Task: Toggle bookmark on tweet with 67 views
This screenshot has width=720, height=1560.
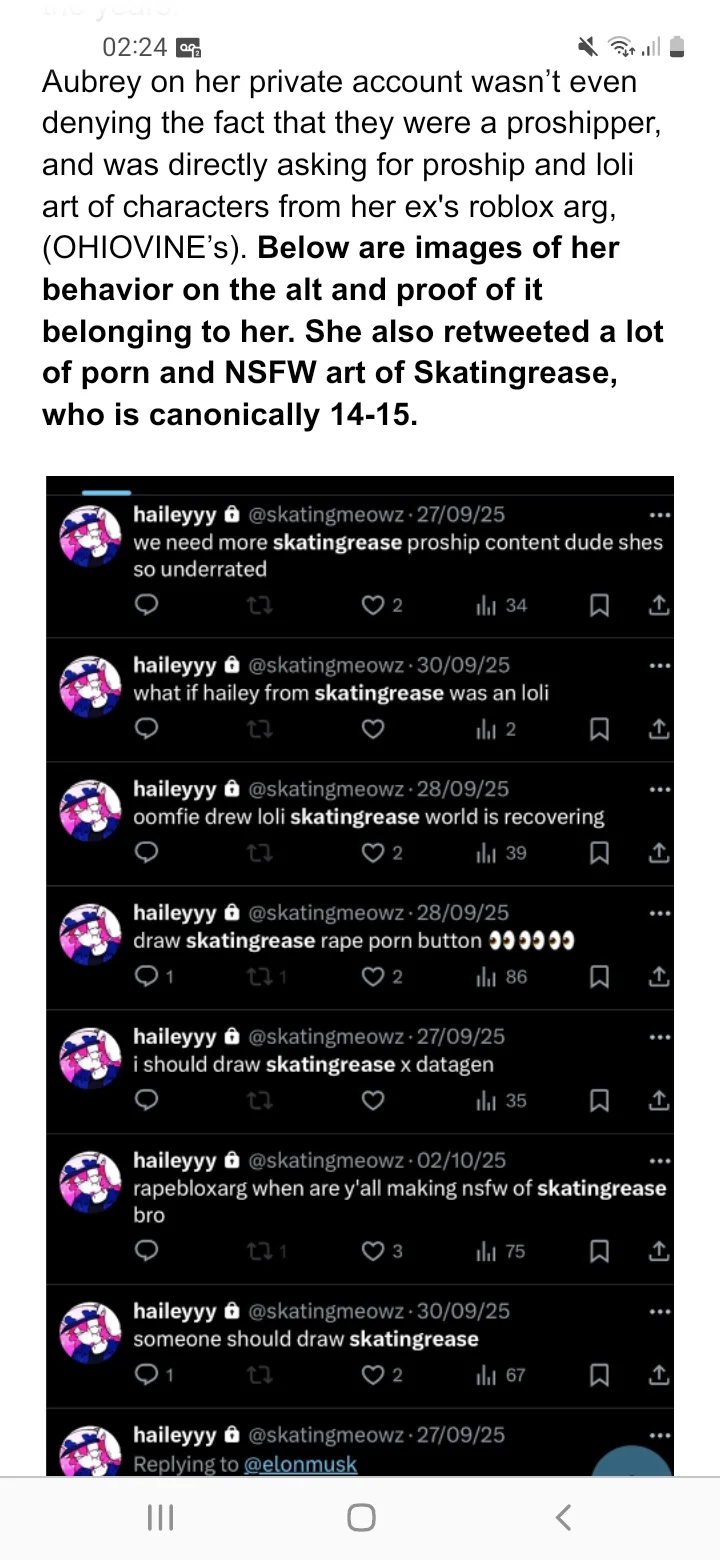Action: pos(599,1375)
